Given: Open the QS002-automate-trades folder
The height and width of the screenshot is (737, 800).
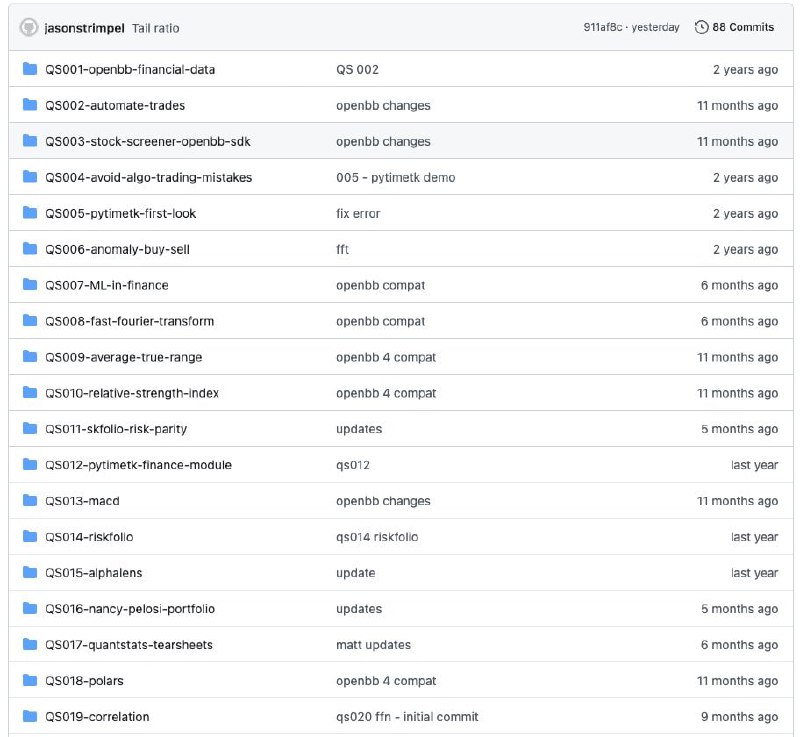Looking at the screenshot, I should (115, 106).
